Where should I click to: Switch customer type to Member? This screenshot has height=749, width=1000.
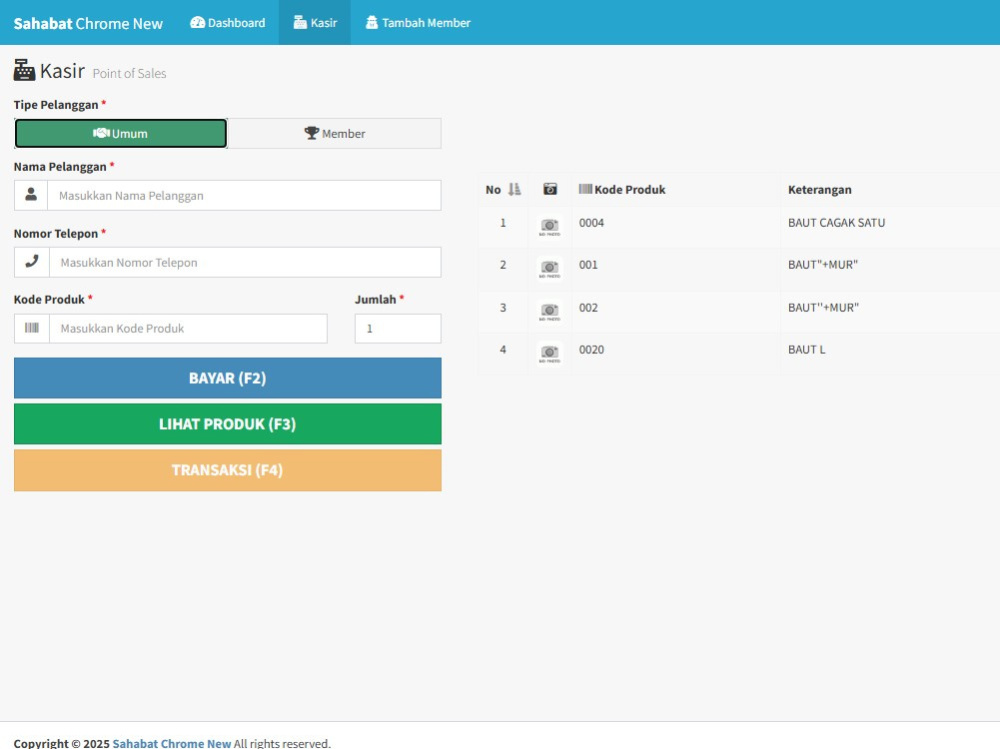tap(334, 133)
